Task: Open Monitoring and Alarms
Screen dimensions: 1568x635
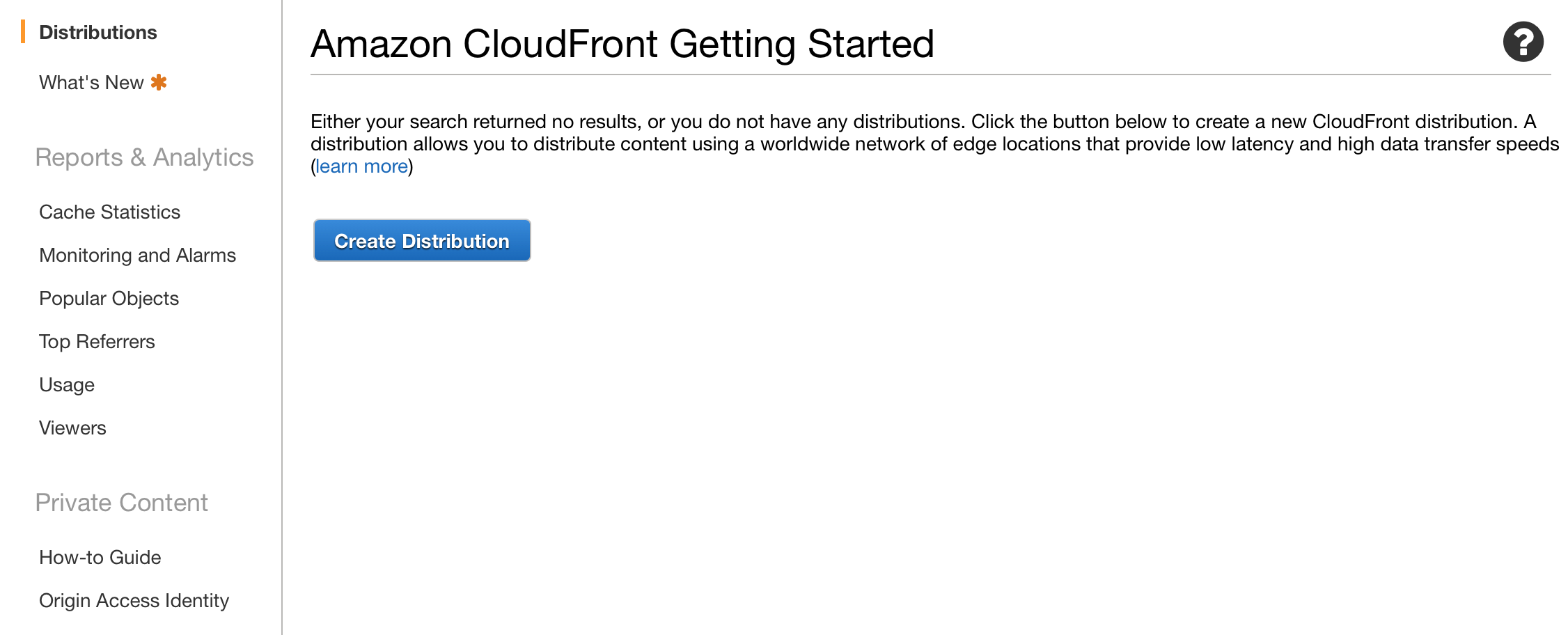Action: pos(137,255)
